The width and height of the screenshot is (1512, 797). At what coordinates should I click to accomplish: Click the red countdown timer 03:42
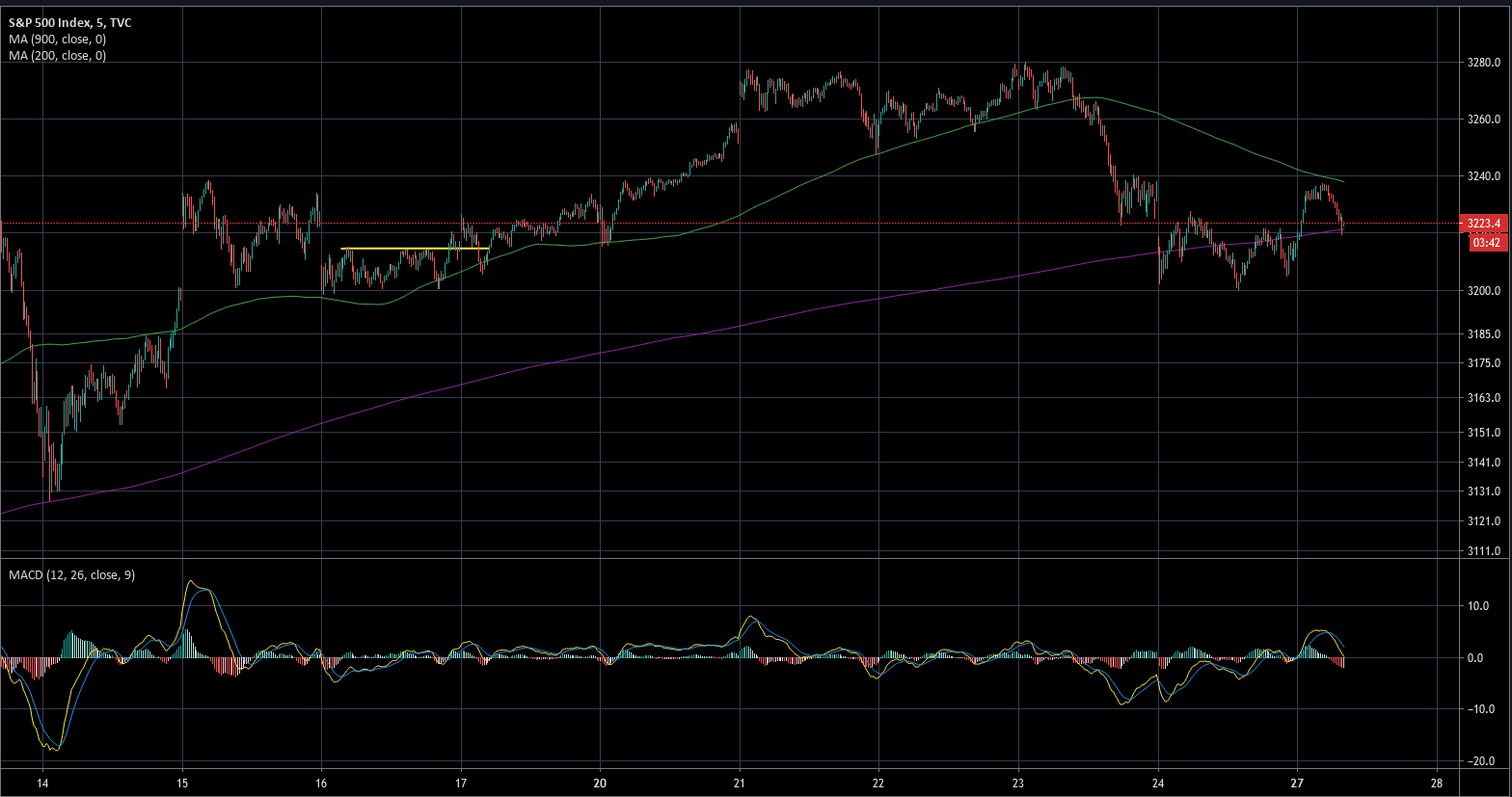coord(1486,244)
